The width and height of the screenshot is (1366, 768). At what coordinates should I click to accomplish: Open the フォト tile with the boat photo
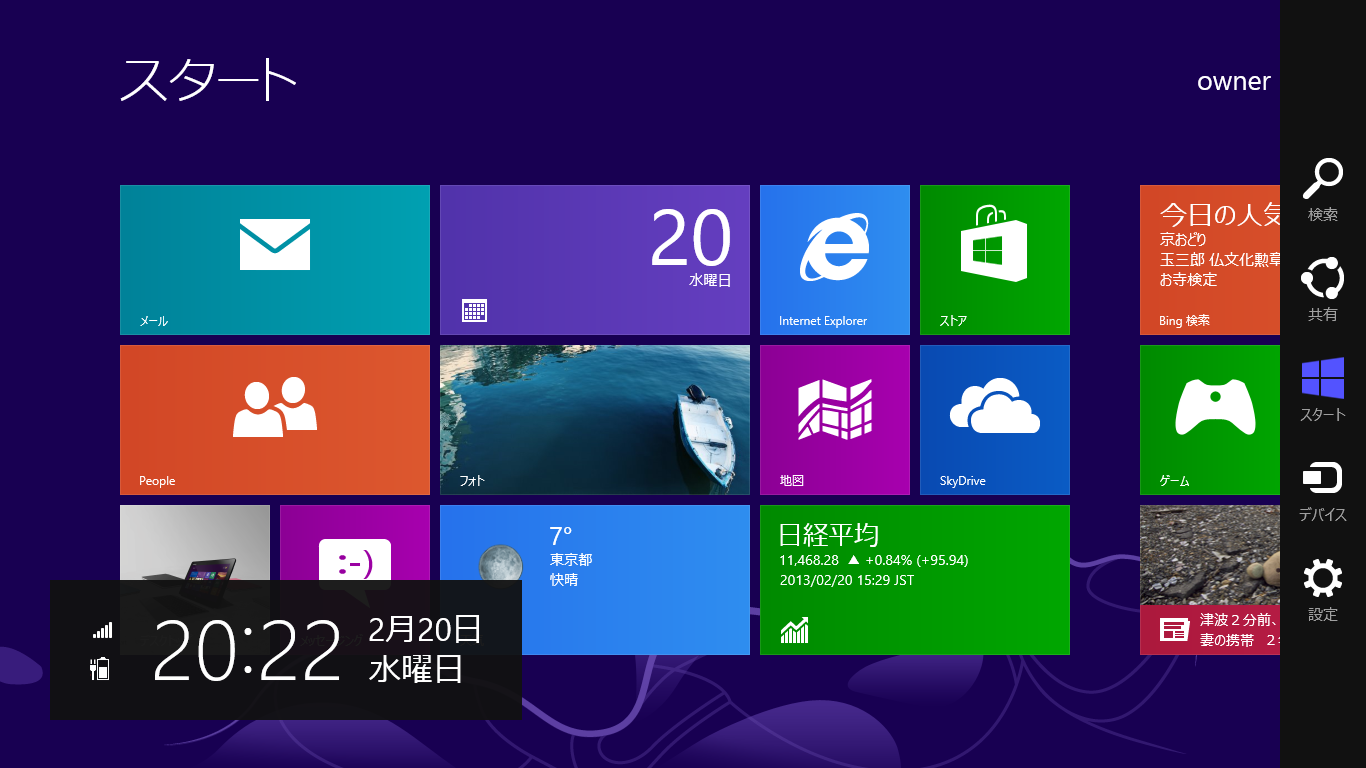click(595, 420)
